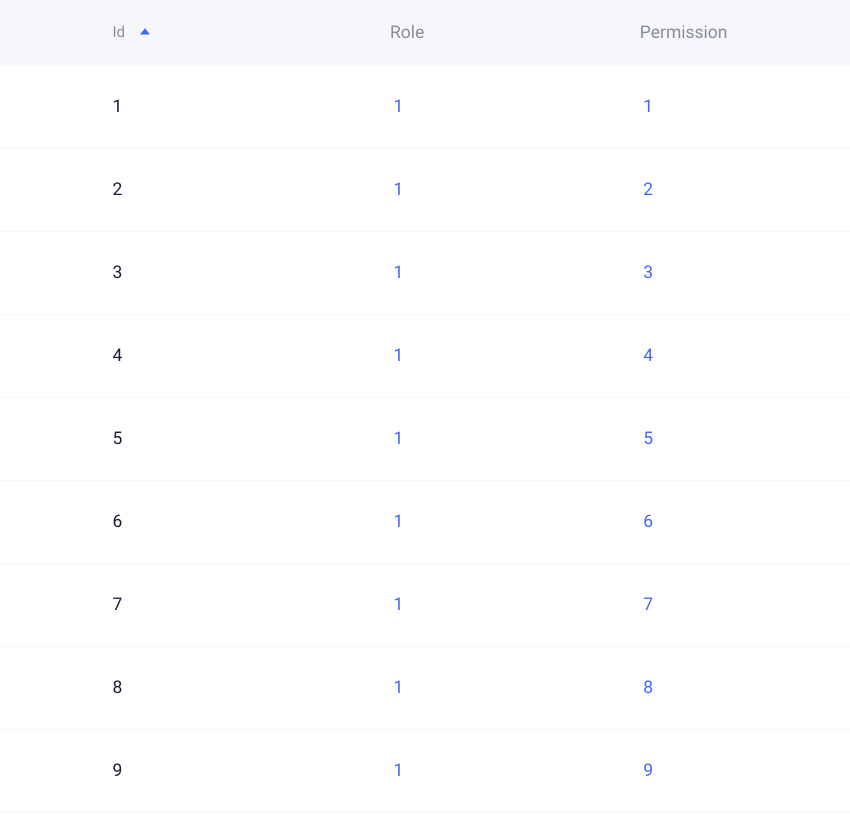The width and height of the screenshot is (850, 831).
Task: Select Id cell with value 7
Action: 117,604
